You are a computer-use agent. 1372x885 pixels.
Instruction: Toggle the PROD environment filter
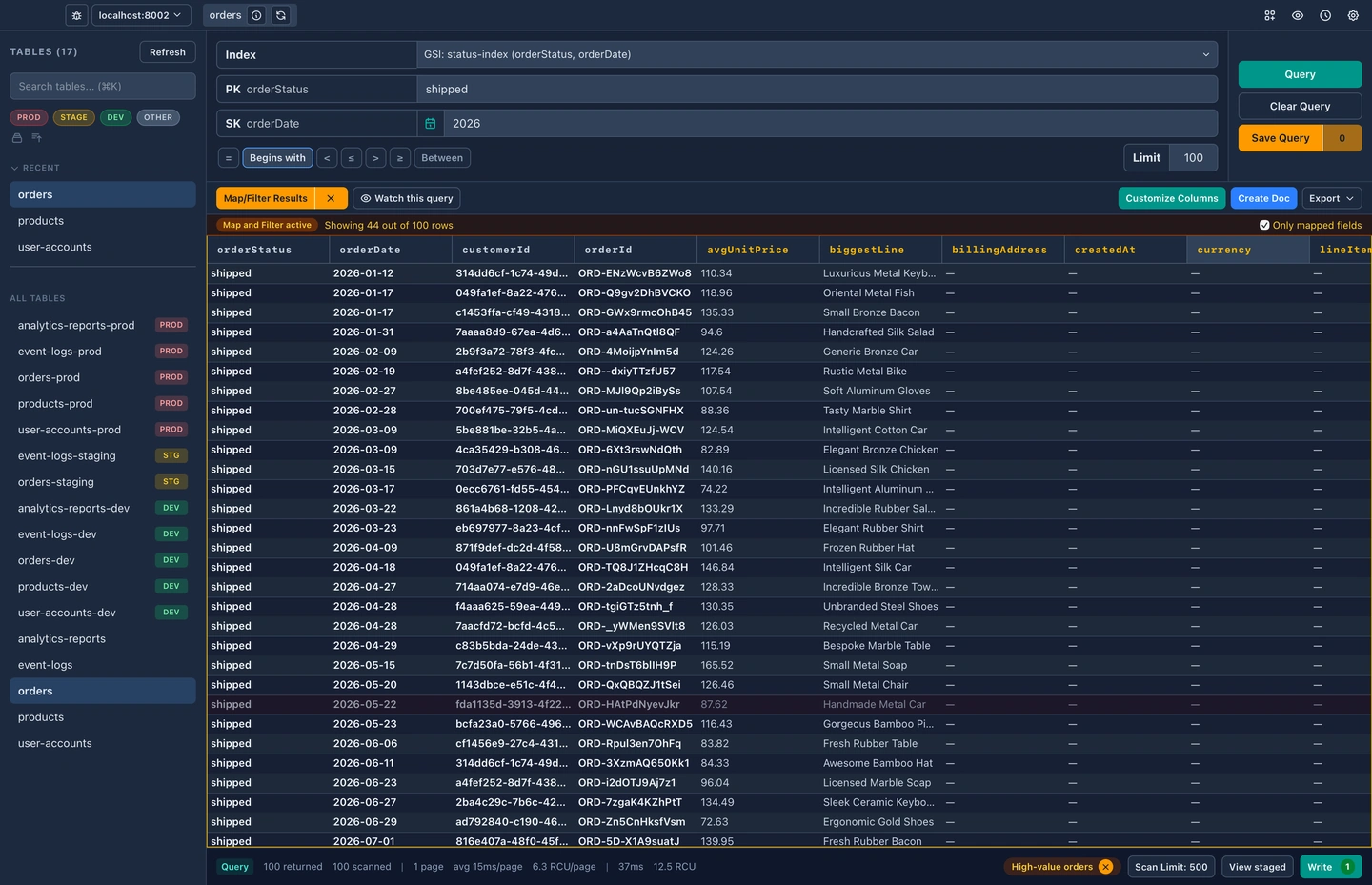[29, 117]
